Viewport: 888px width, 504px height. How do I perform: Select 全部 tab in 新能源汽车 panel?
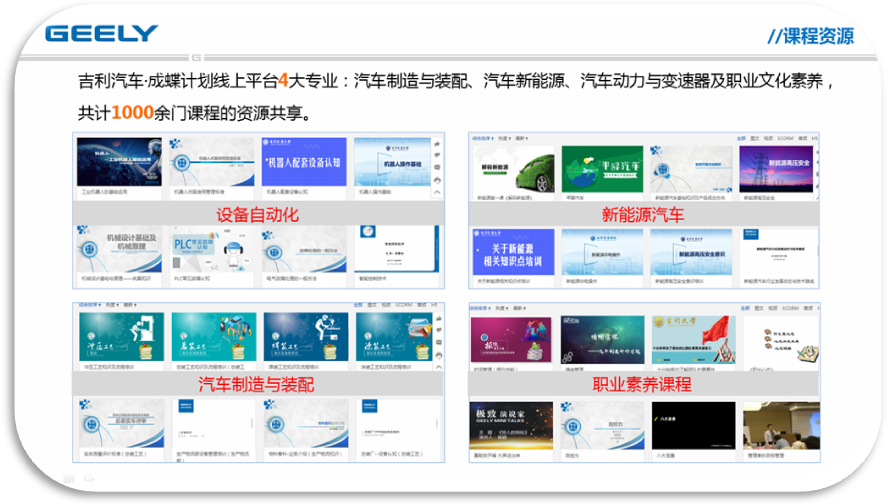tap(741, 138)
